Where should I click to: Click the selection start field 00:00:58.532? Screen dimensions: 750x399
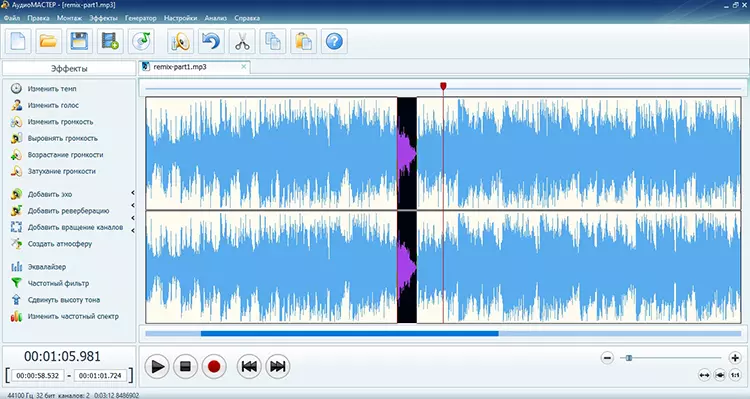38,376
